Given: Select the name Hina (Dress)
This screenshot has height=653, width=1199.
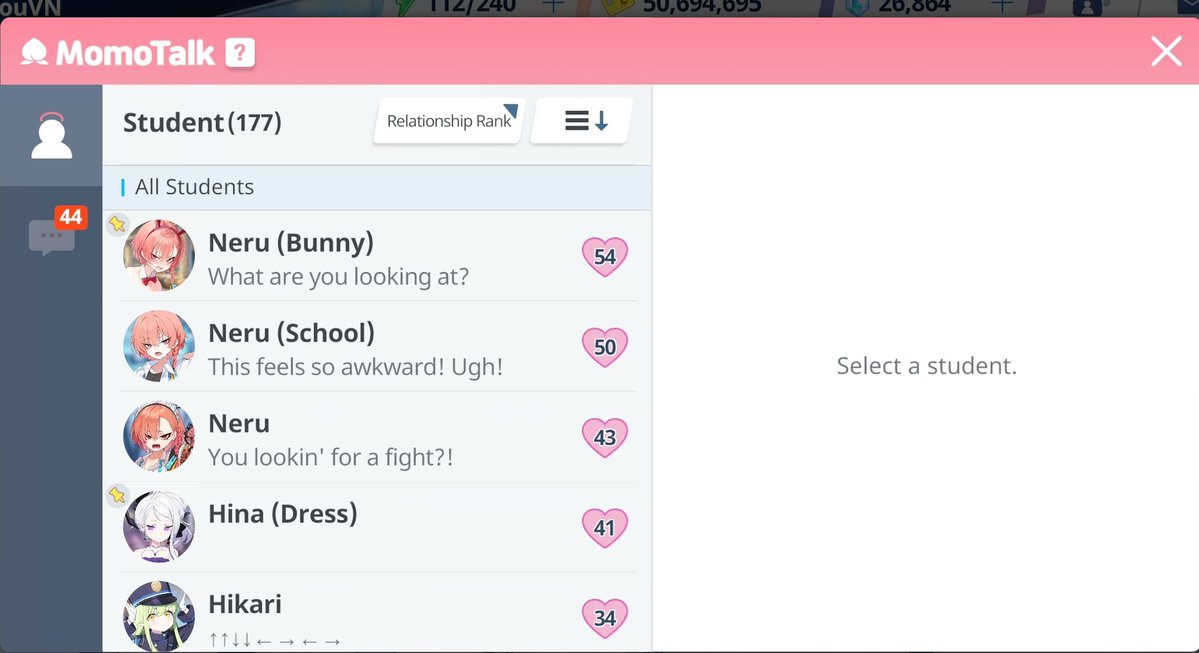Looking at the screenshot, I should click(283, 513).
